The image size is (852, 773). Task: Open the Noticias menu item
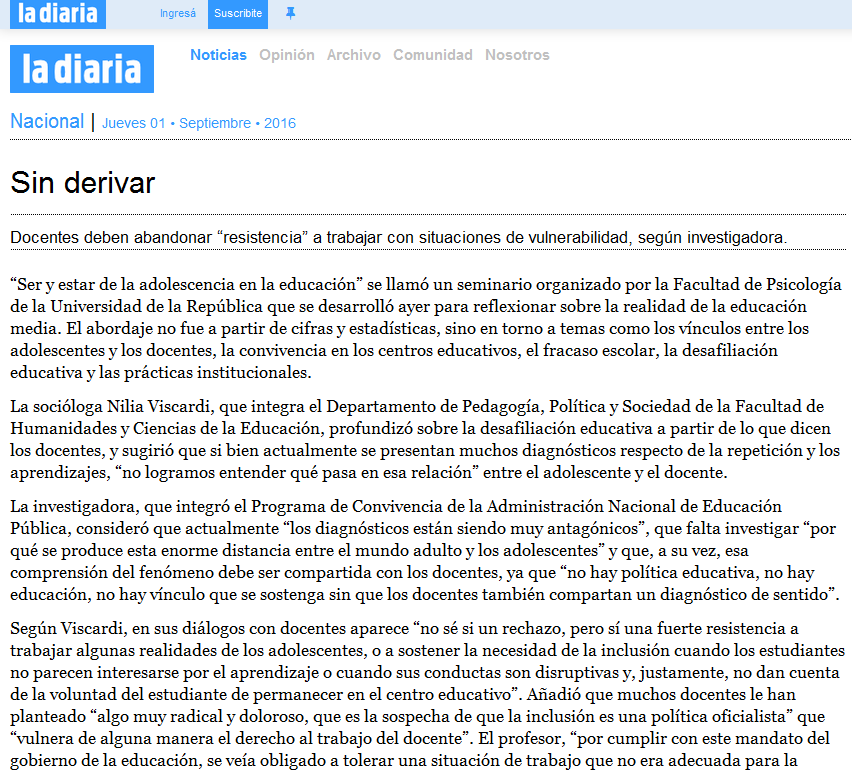[x=218, y=55]
